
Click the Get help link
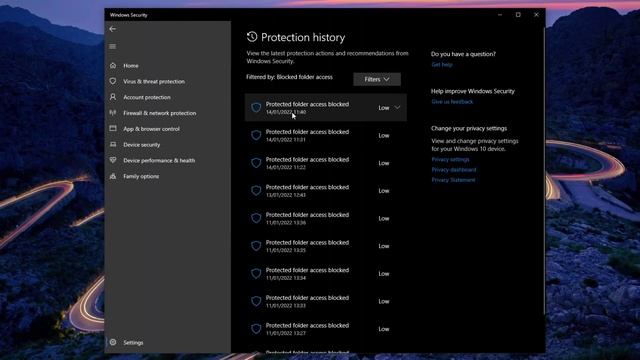click(442, 64)
